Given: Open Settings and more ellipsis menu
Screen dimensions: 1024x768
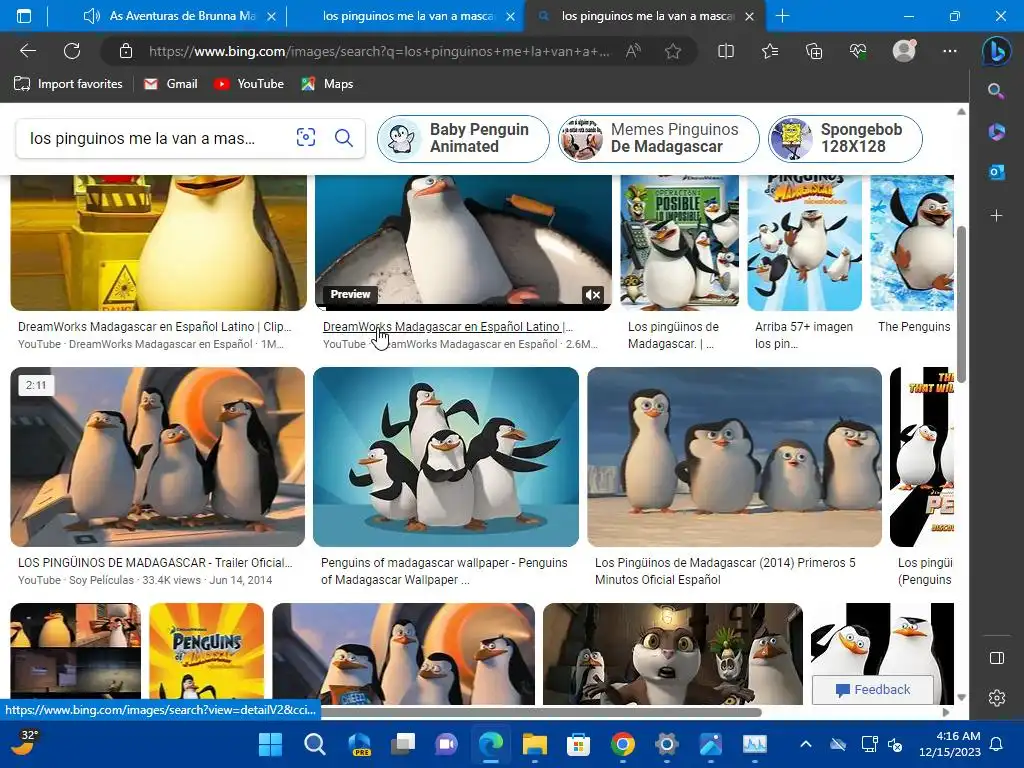Looking at the screenshot, I should pos(950,51).
